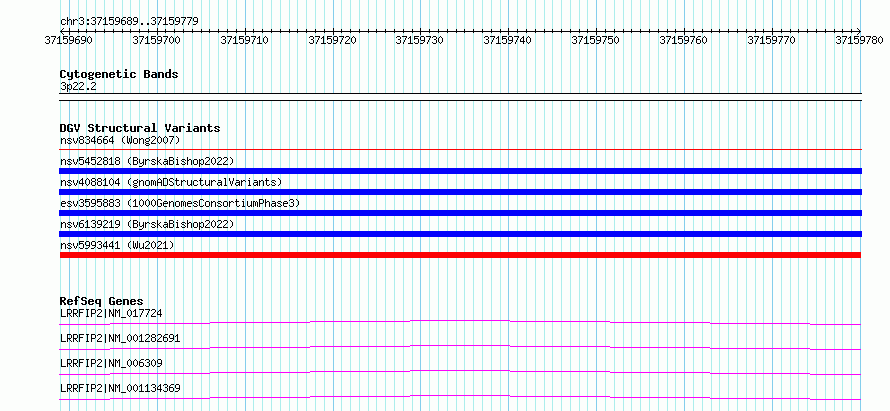
Task: Click the blue bar under nsv6139219
Action: pyautogui.click(x=460, y=234)
